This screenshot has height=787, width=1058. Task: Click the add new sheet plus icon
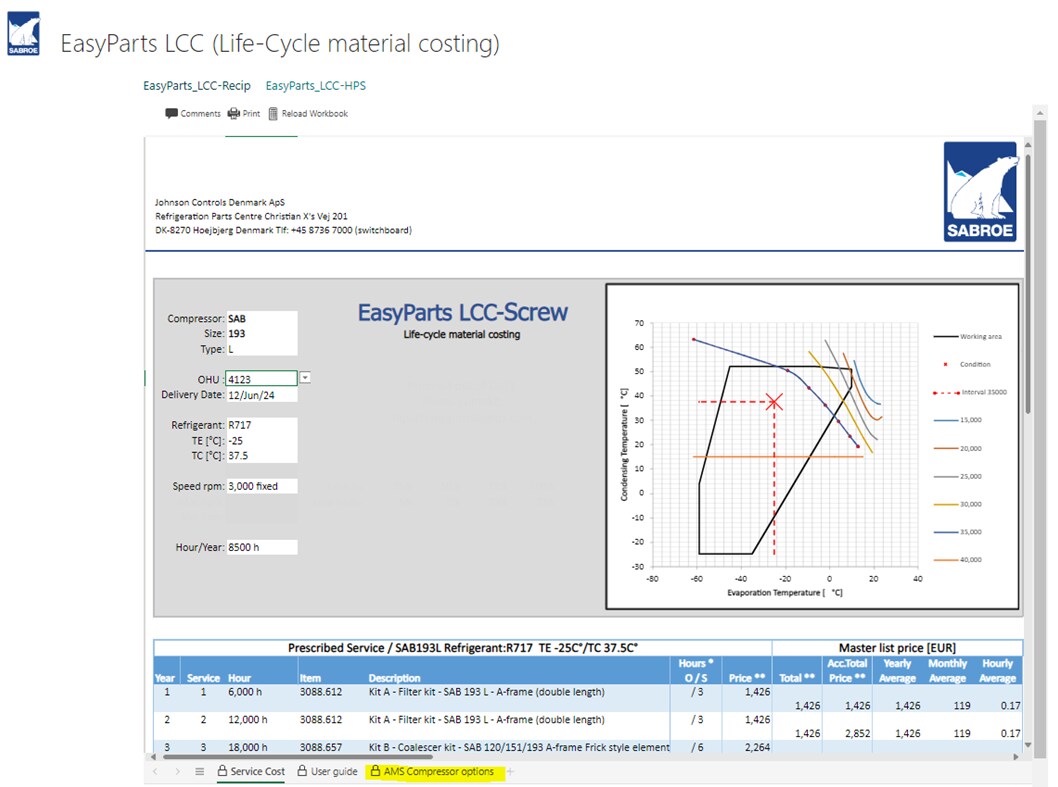(508, 771)
